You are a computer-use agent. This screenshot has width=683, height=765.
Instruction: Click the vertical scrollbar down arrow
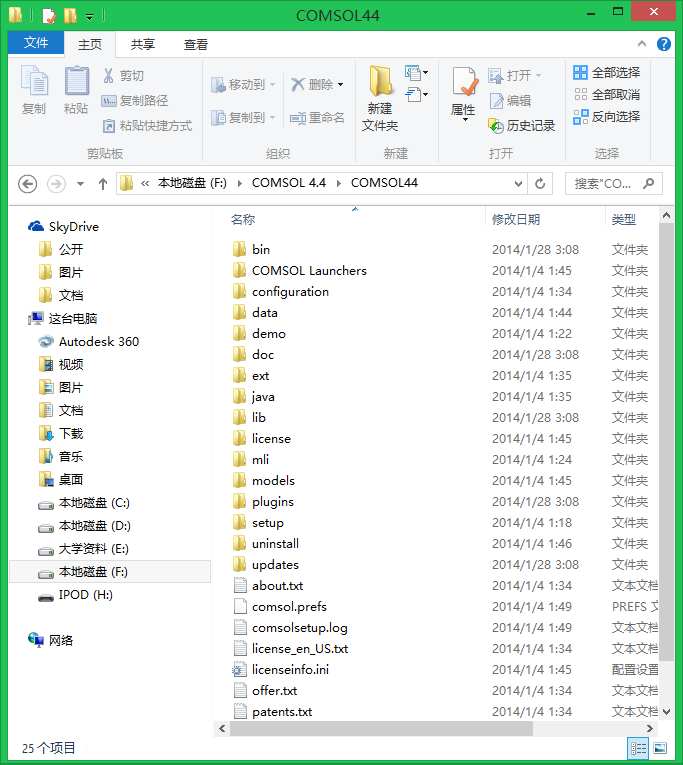click(x=666, y=712)
